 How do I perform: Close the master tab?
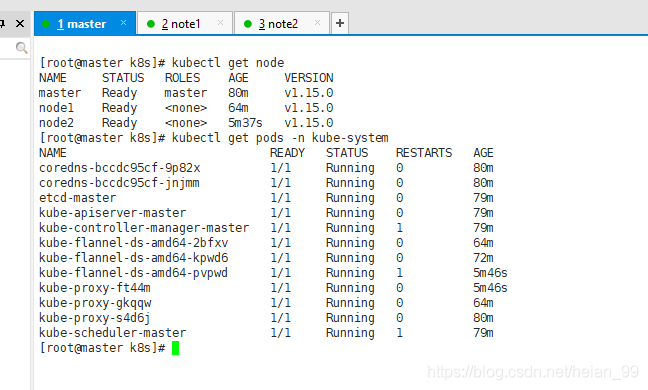pyautogui.click(x=123, y=23)
